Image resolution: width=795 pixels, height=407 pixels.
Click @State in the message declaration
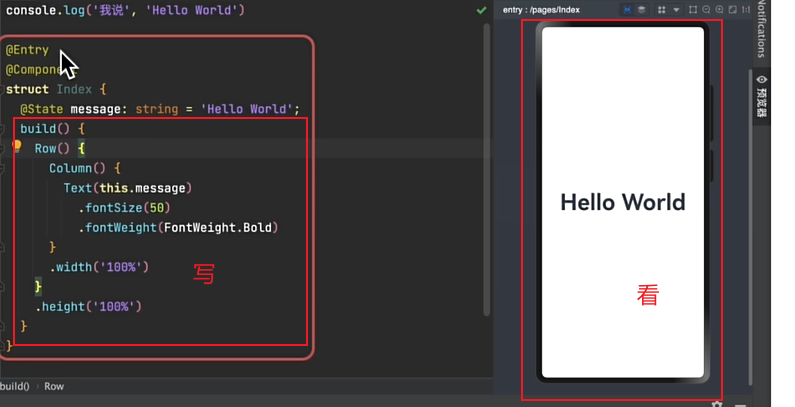click(x=42, y=109)
